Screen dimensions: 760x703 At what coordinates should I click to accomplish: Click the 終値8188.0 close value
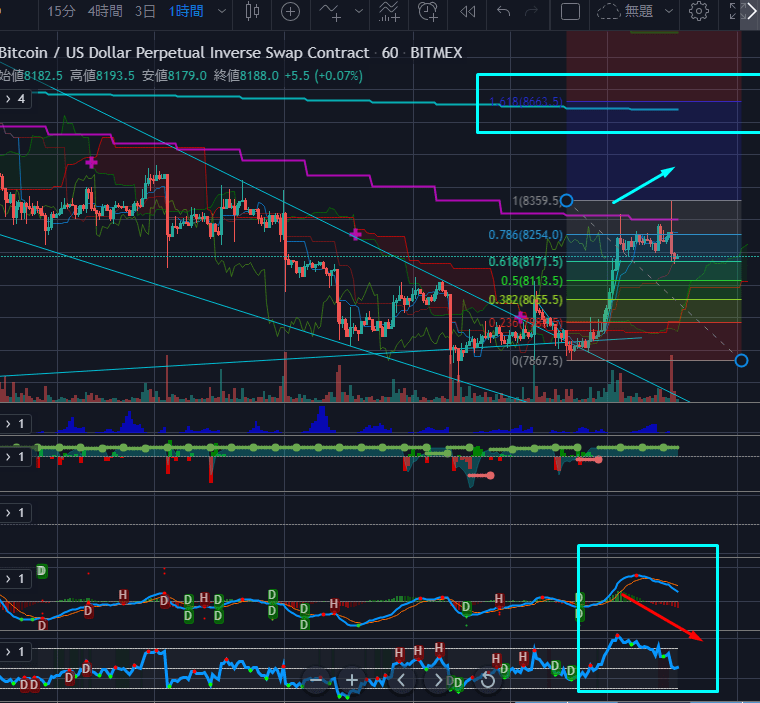tap(246, 76)
